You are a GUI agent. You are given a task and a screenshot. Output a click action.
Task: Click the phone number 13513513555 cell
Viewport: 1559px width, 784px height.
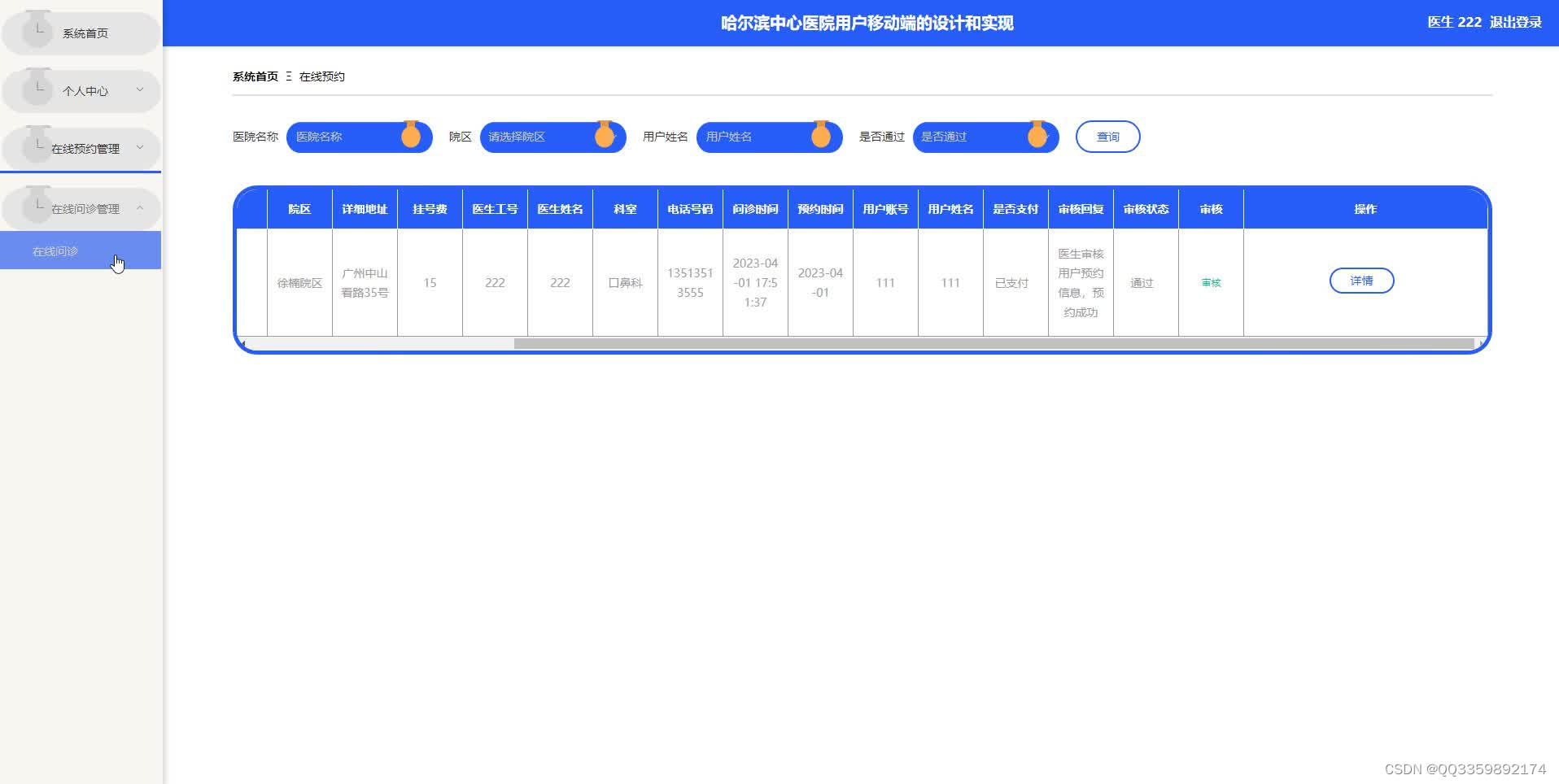click(690, 283)
